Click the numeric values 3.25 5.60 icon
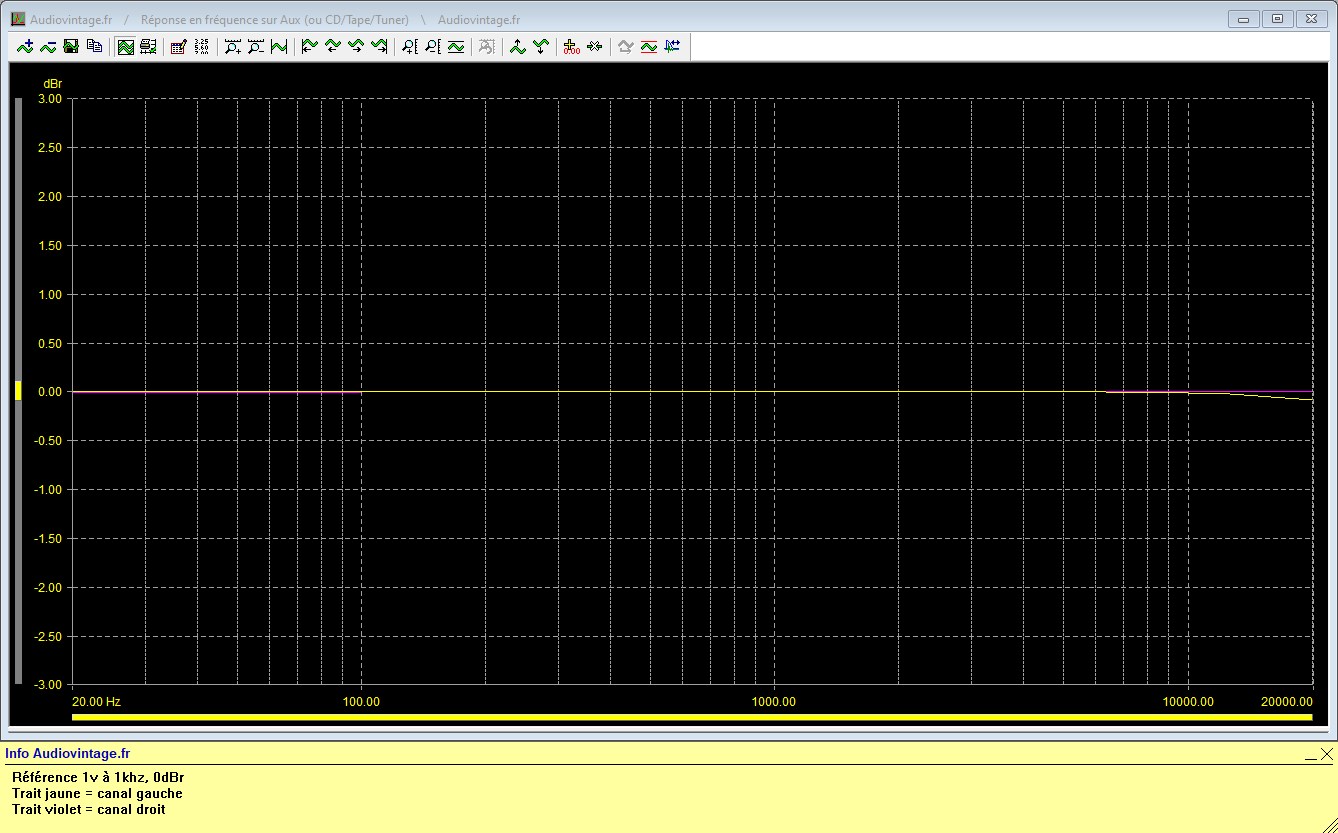The image size is (1338, 833). tap(202, 46)
